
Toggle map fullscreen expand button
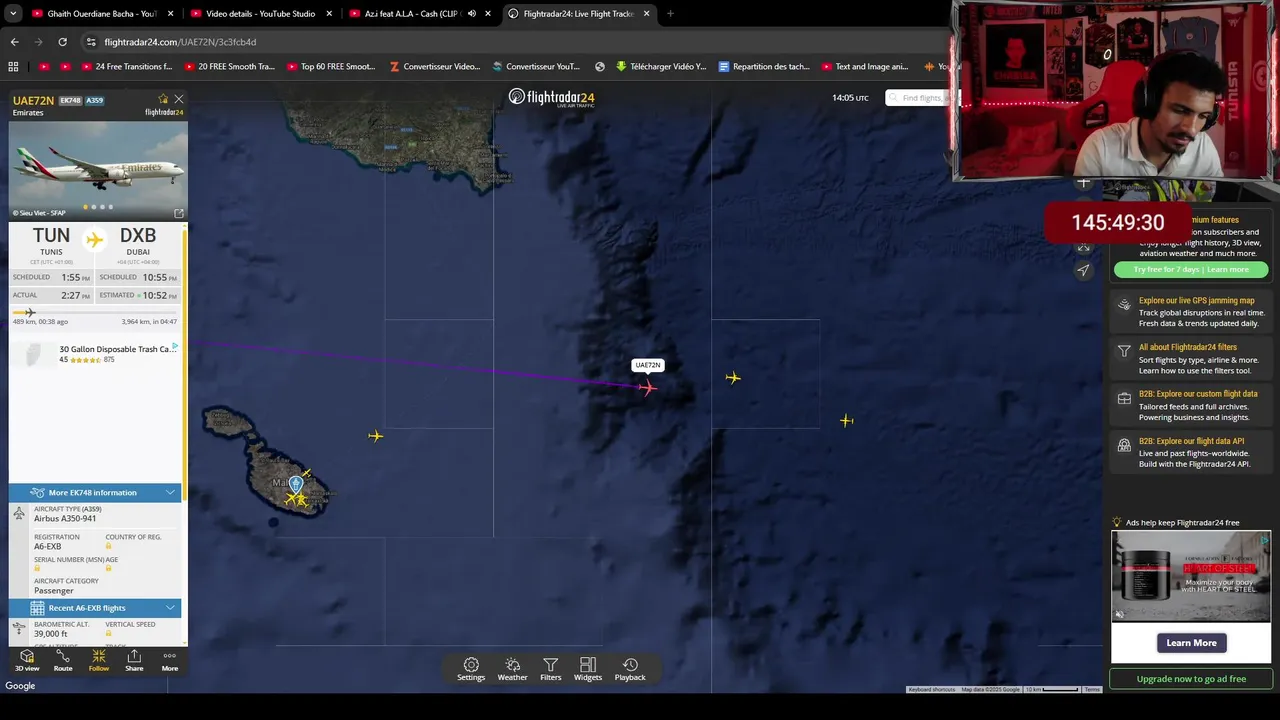click(1083, 247)
